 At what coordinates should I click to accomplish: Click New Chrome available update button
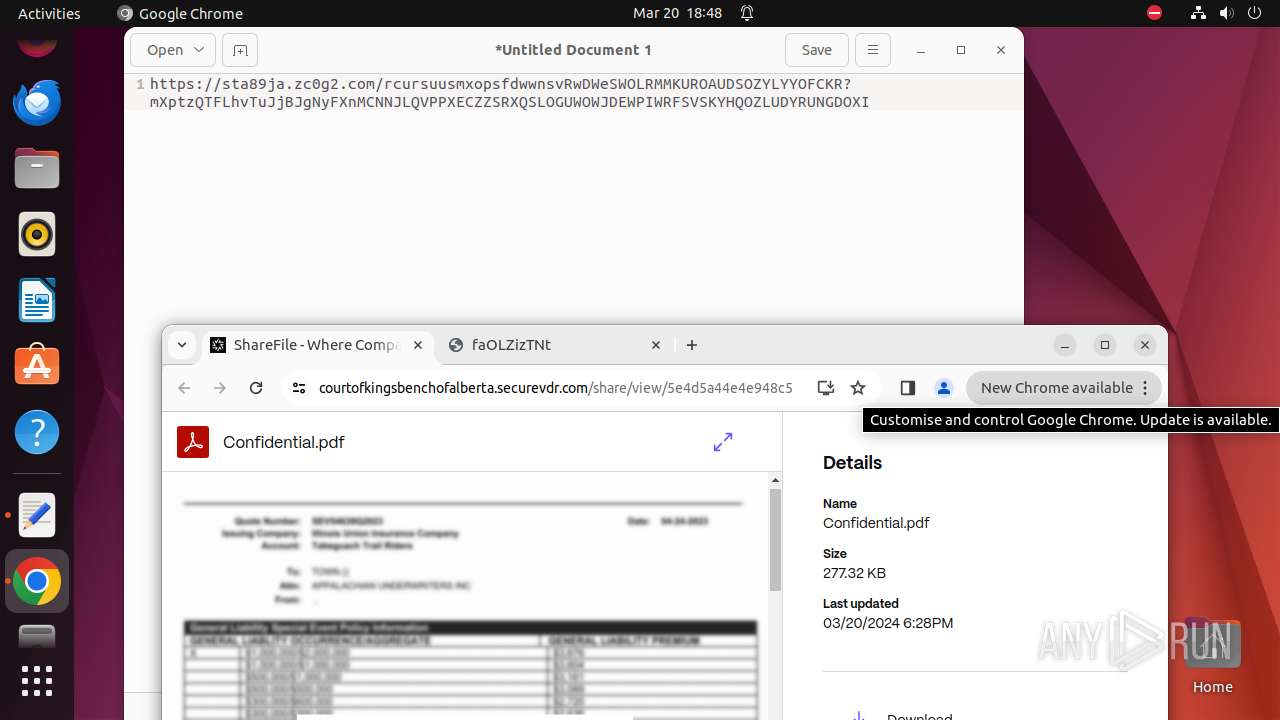point(1064,388)
